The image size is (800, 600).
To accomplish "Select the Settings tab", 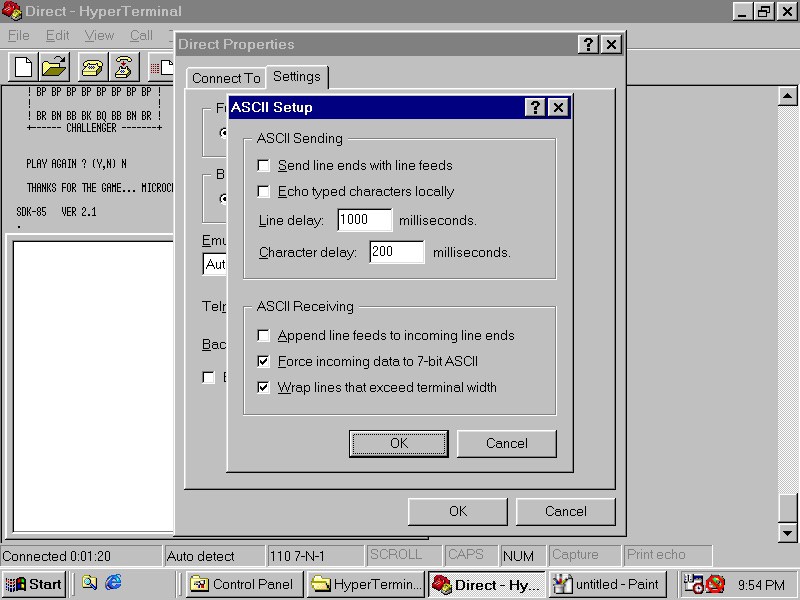I will (x=297, y=77).
